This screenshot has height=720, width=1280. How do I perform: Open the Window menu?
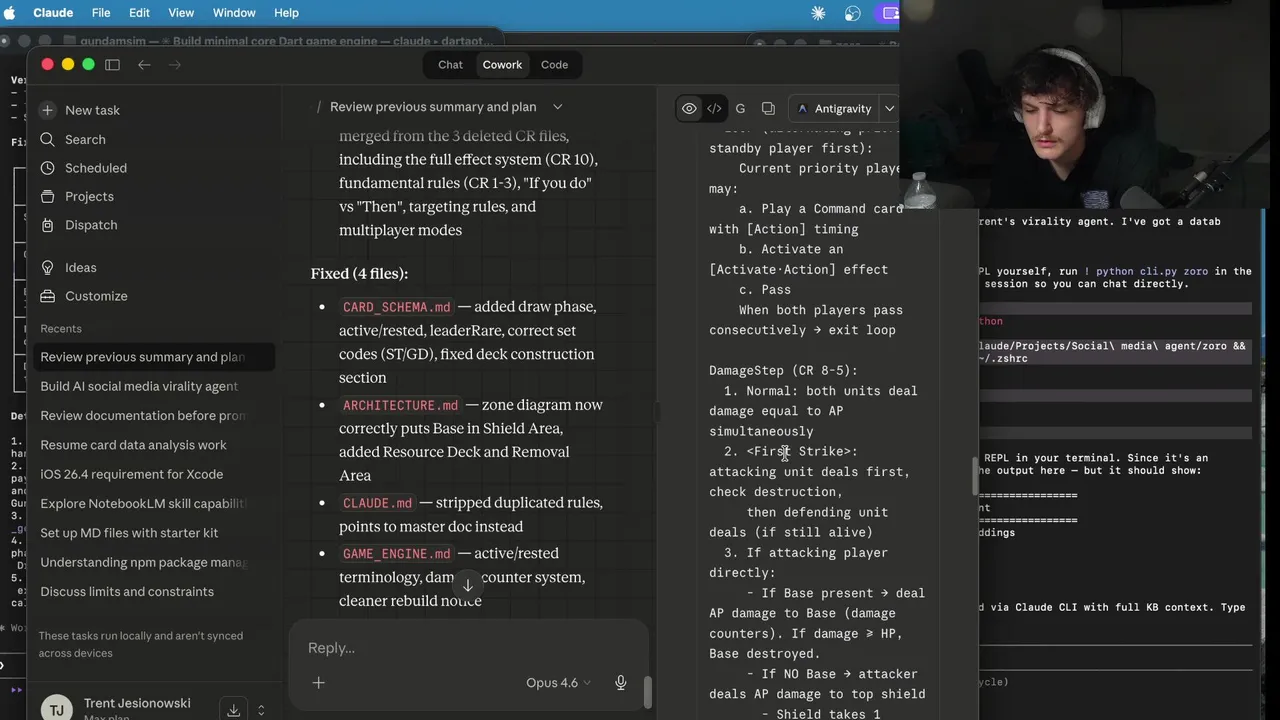point(234,13)
